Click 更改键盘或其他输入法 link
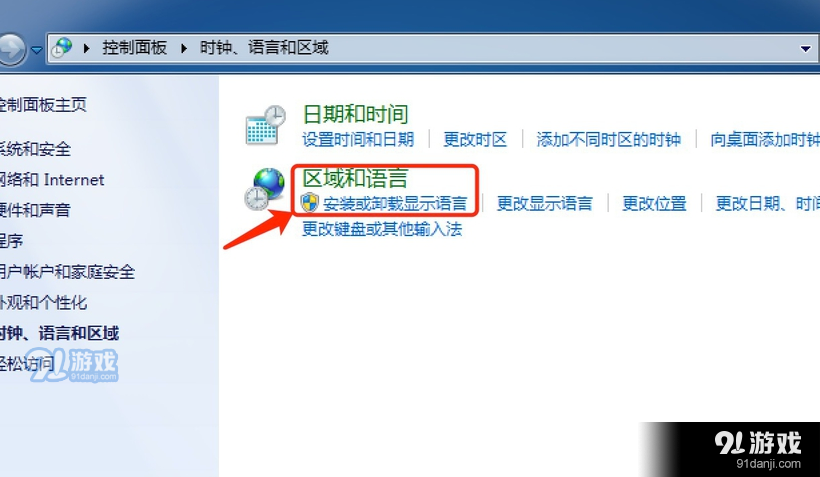This screenshot has height=477, width=820. point(382,229)
